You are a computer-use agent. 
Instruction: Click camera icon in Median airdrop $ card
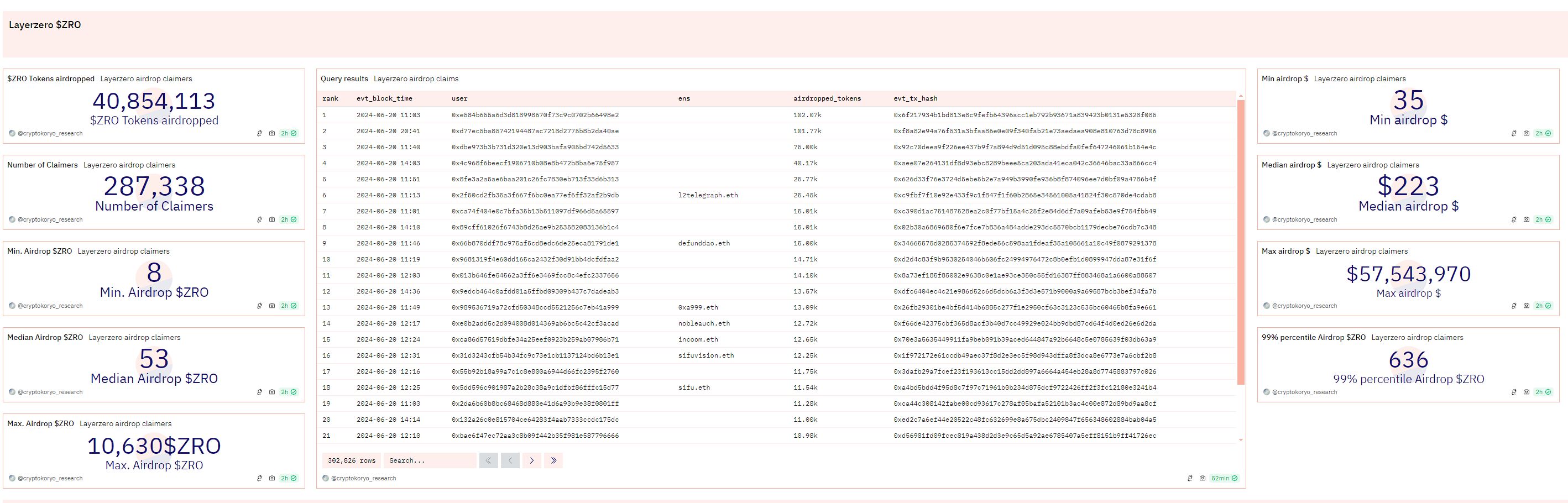[x=1526, y=219]
